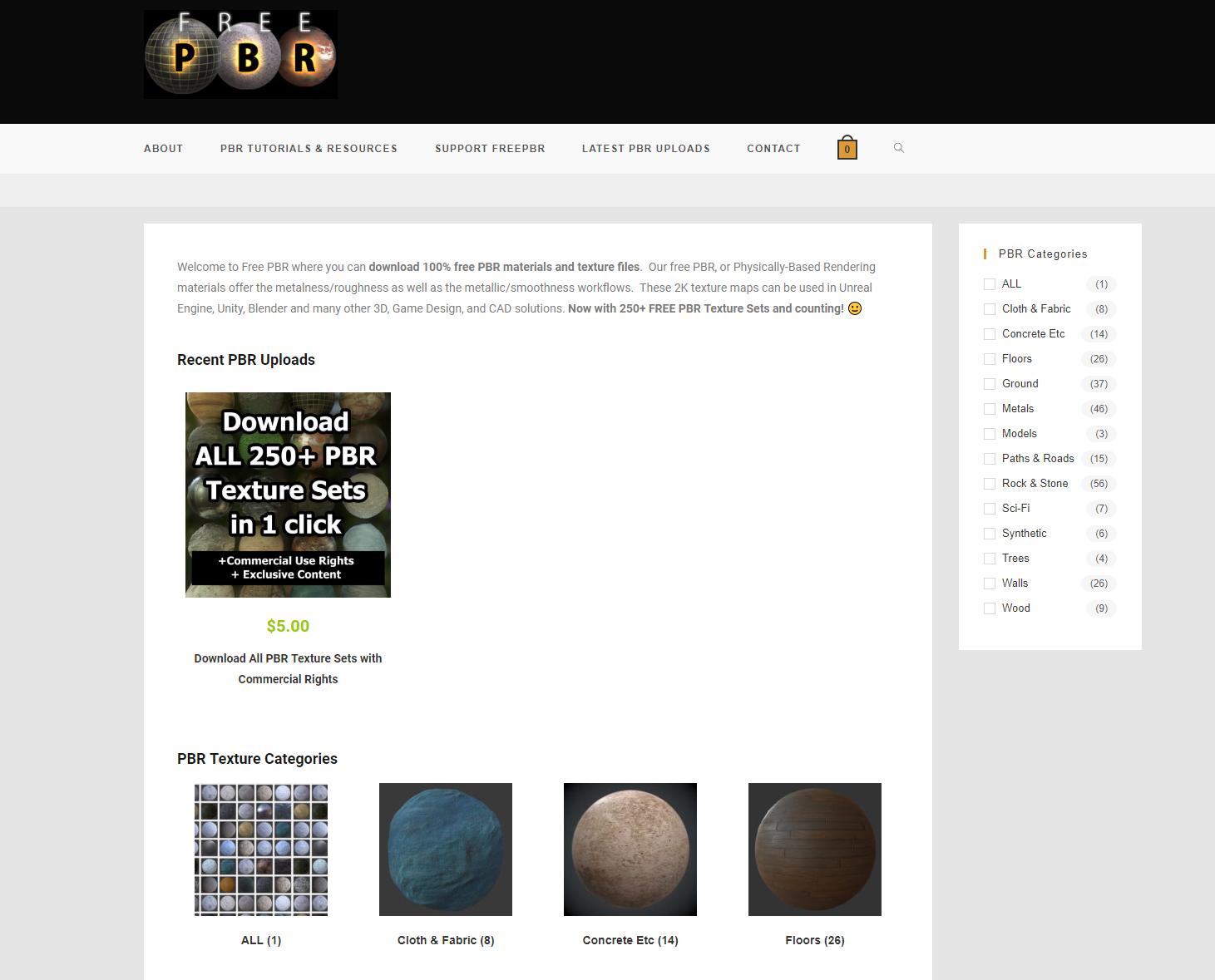Image resolution: width=1215 pixels, height=980 pixels.
Task: Check the Walls category checkbox
Action: (990, 584)
